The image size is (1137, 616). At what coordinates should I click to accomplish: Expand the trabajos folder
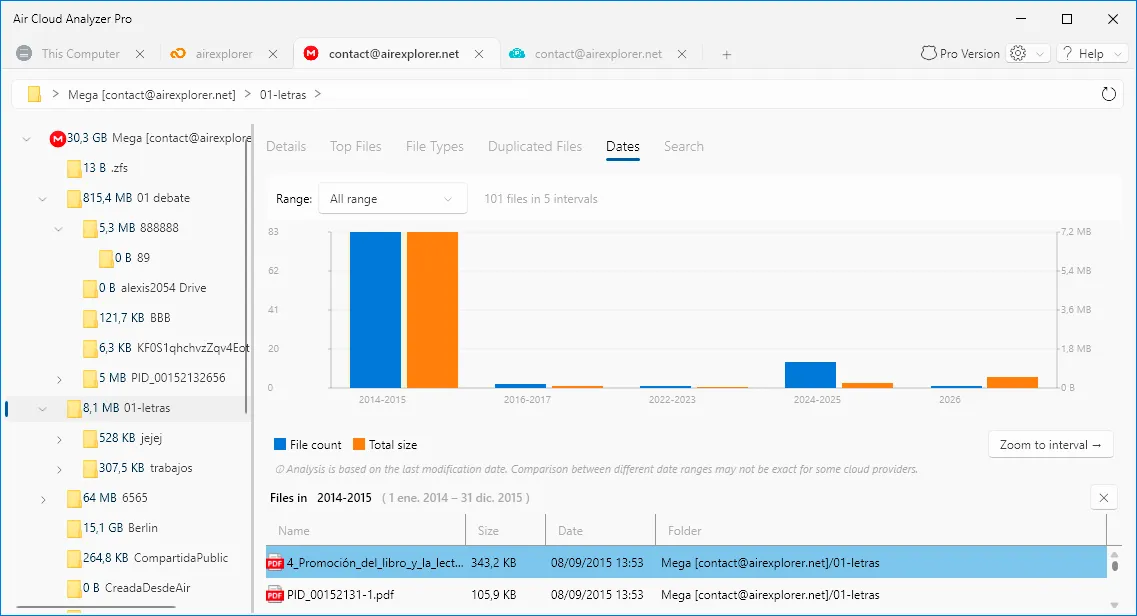pos(59,469)
